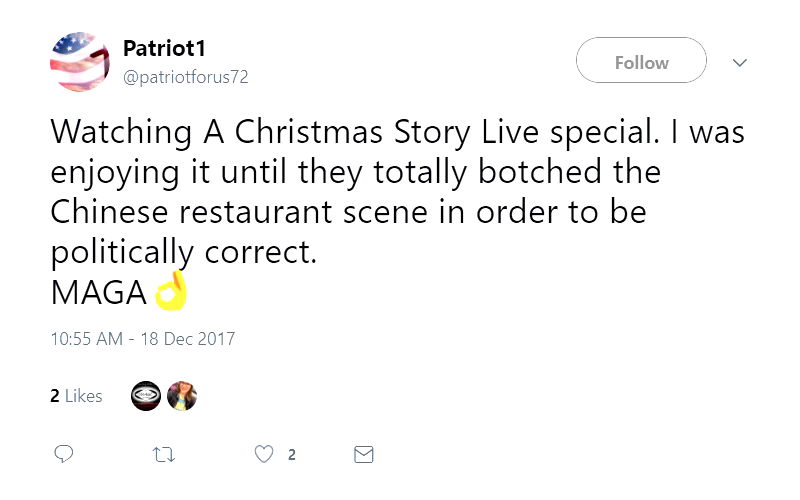This screenshot has height=500, width=800.
Task: Open Patriot1's flag profile avatar
Action: coord(79,62)
